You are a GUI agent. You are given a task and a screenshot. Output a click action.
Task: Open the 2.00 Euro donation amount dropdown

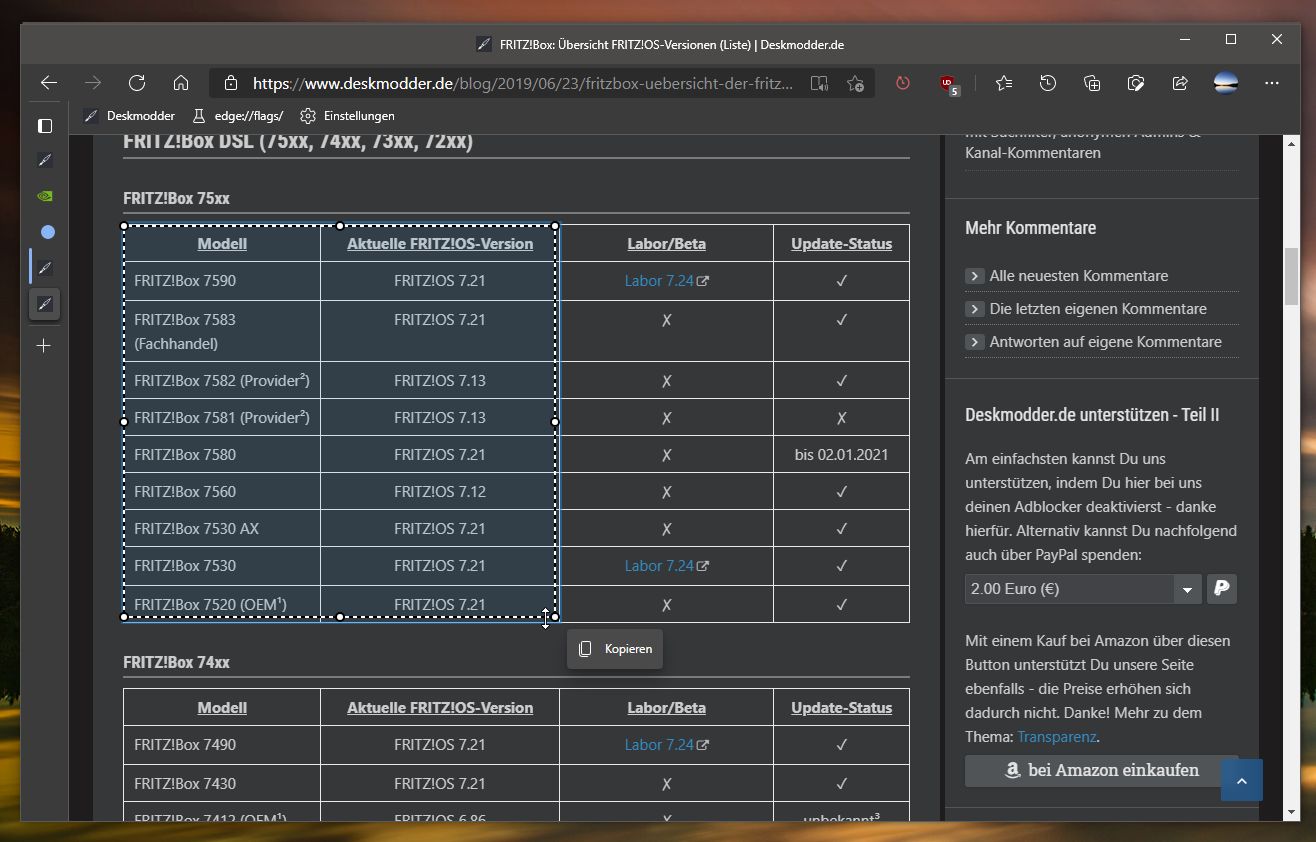click(1083, 589)
